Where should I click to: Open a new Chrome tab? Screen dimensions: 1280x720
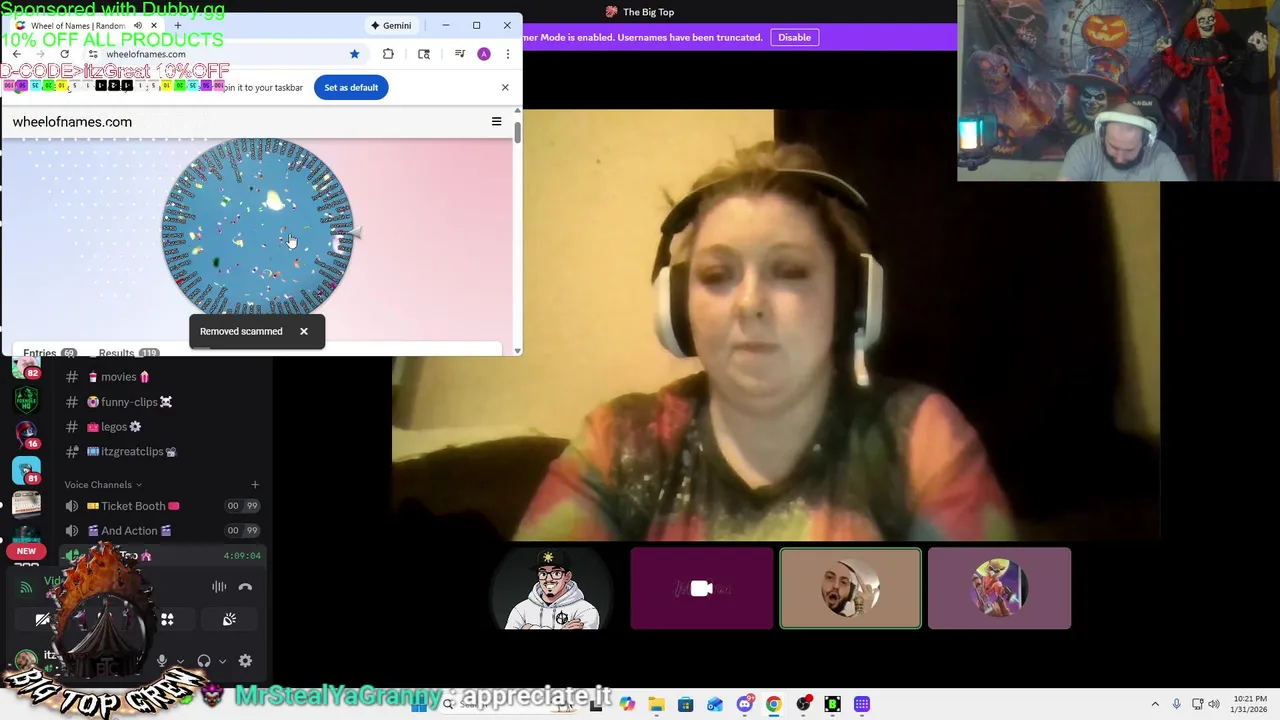point(177,25)
